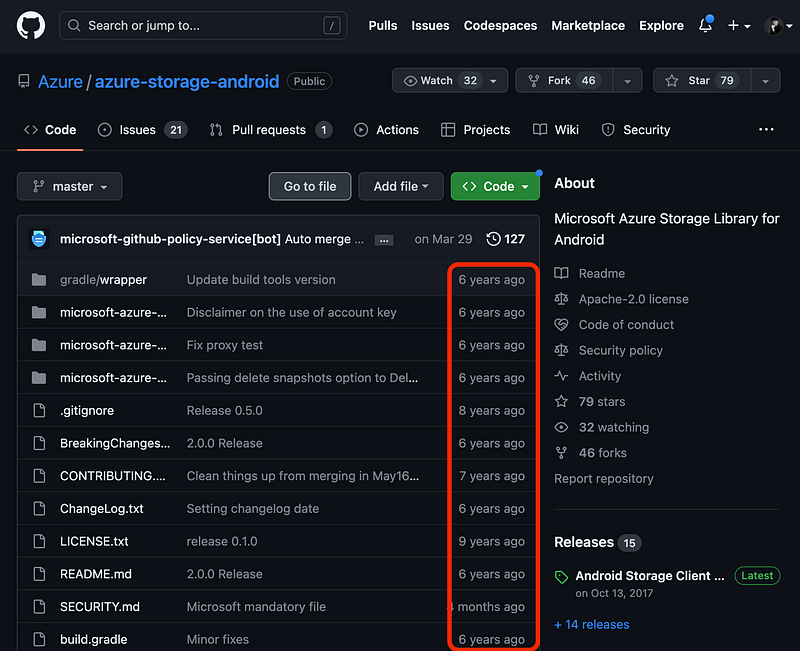Click the SECURITY.md file icon

pos(39,607)
